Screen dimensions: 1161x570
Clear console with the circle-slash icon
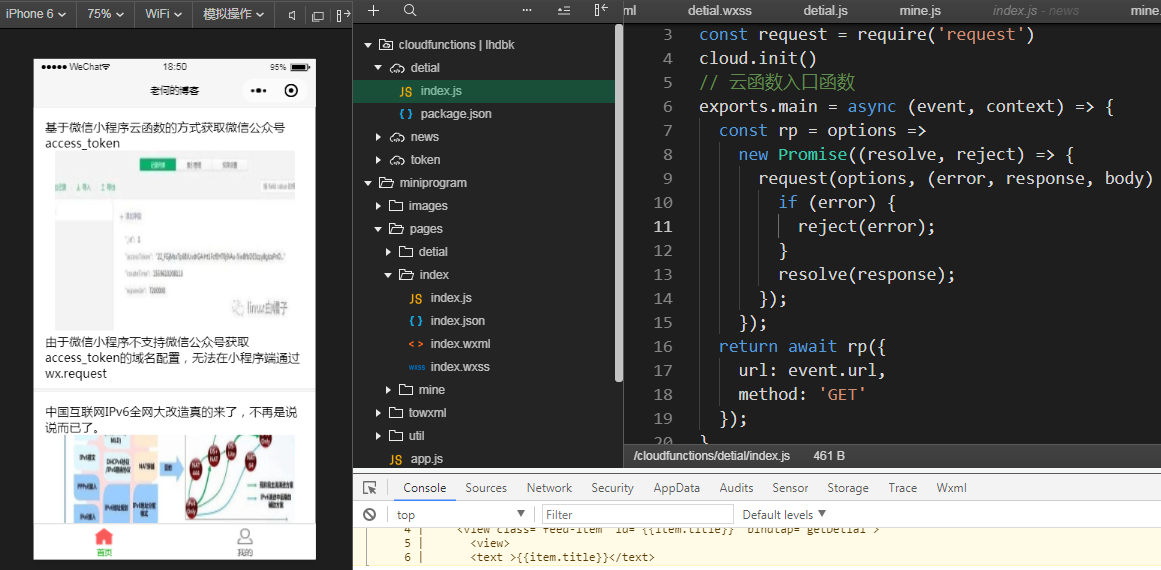(x=369, y=514)
